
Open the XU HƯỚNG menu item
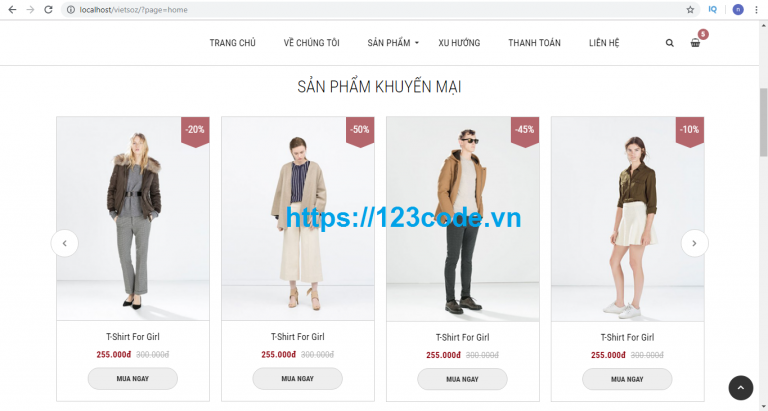click(459, 43)
